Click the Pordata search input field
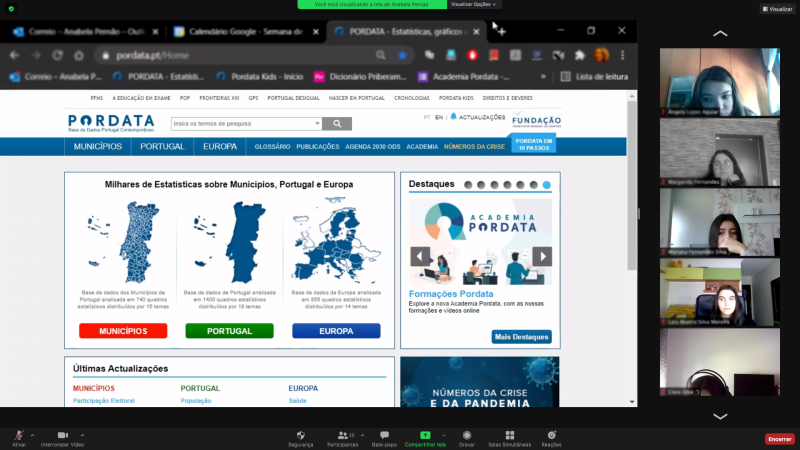This screenshot has width=800, height=450. pos(246,124)
